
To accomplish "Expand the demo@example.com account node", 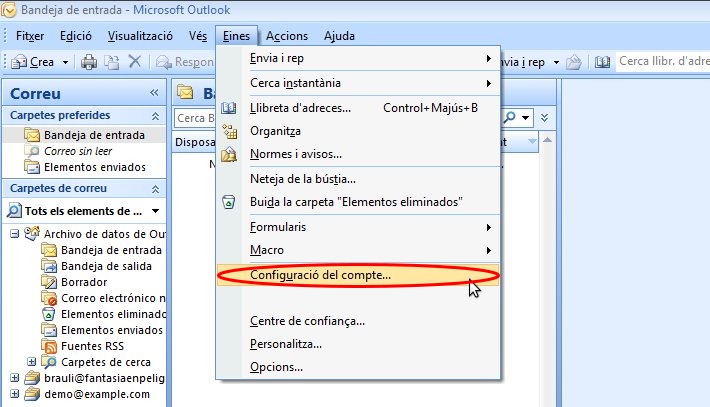I will pos(14,394).
